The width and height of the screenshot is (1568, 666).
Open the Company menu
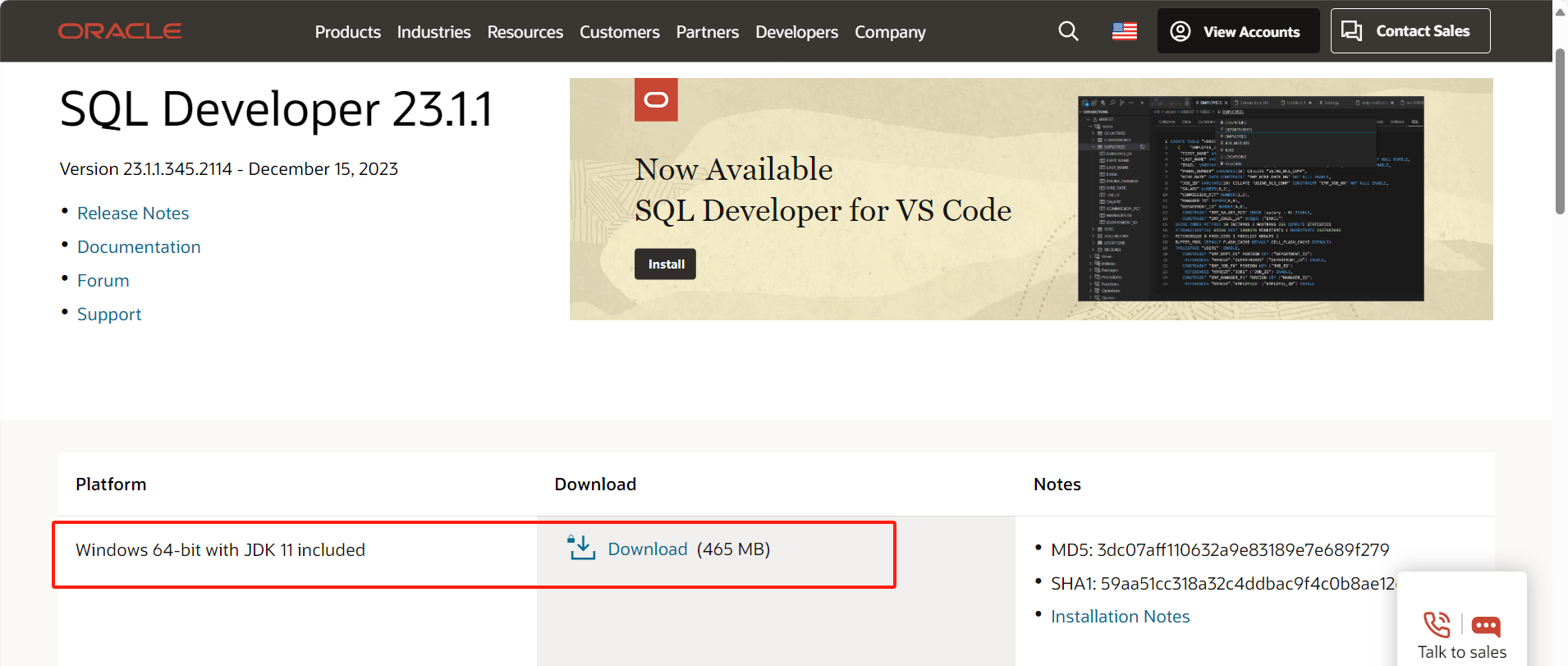(x=890, y=32)
